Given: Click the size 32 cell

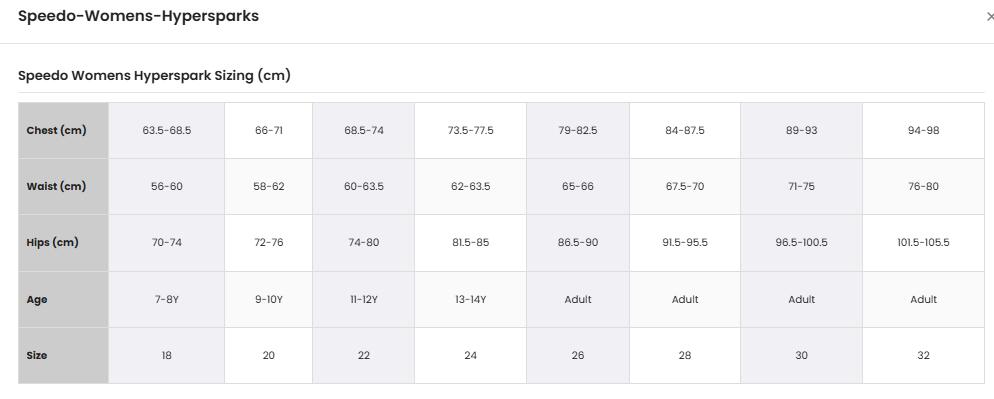Looking at the screenshot, I should (923, 355).
